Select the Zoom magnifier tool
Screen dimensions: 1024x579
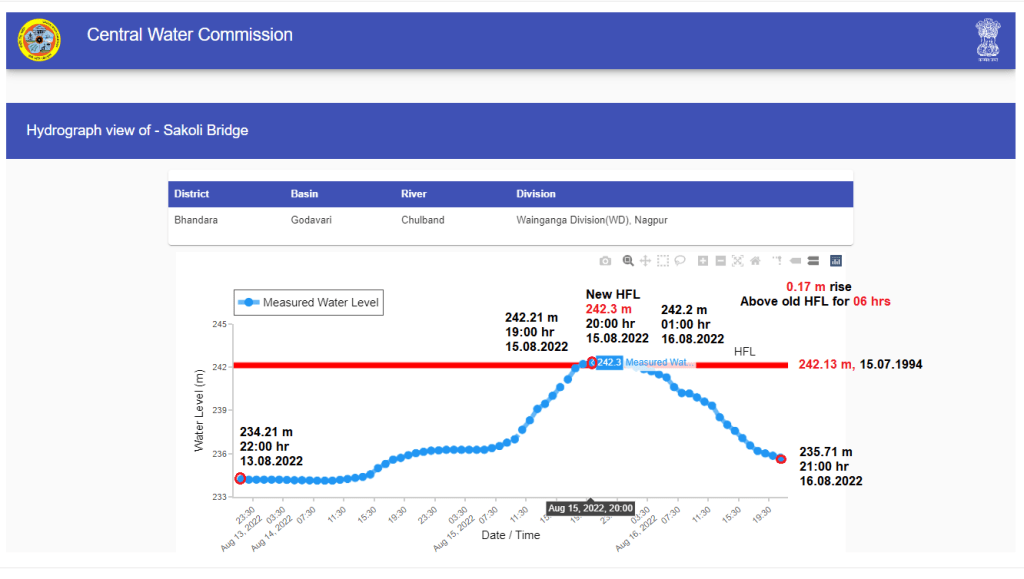click(628, 261)
